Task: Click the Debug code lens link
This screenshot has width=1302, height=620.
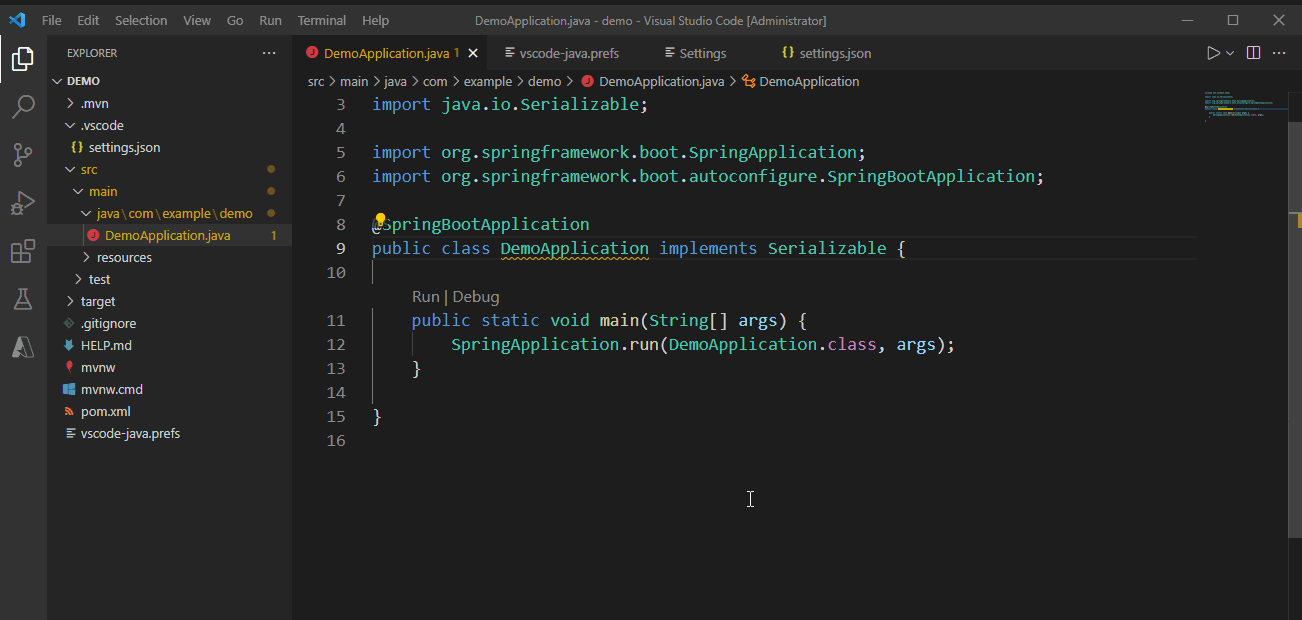Action: tap(476, 296)
